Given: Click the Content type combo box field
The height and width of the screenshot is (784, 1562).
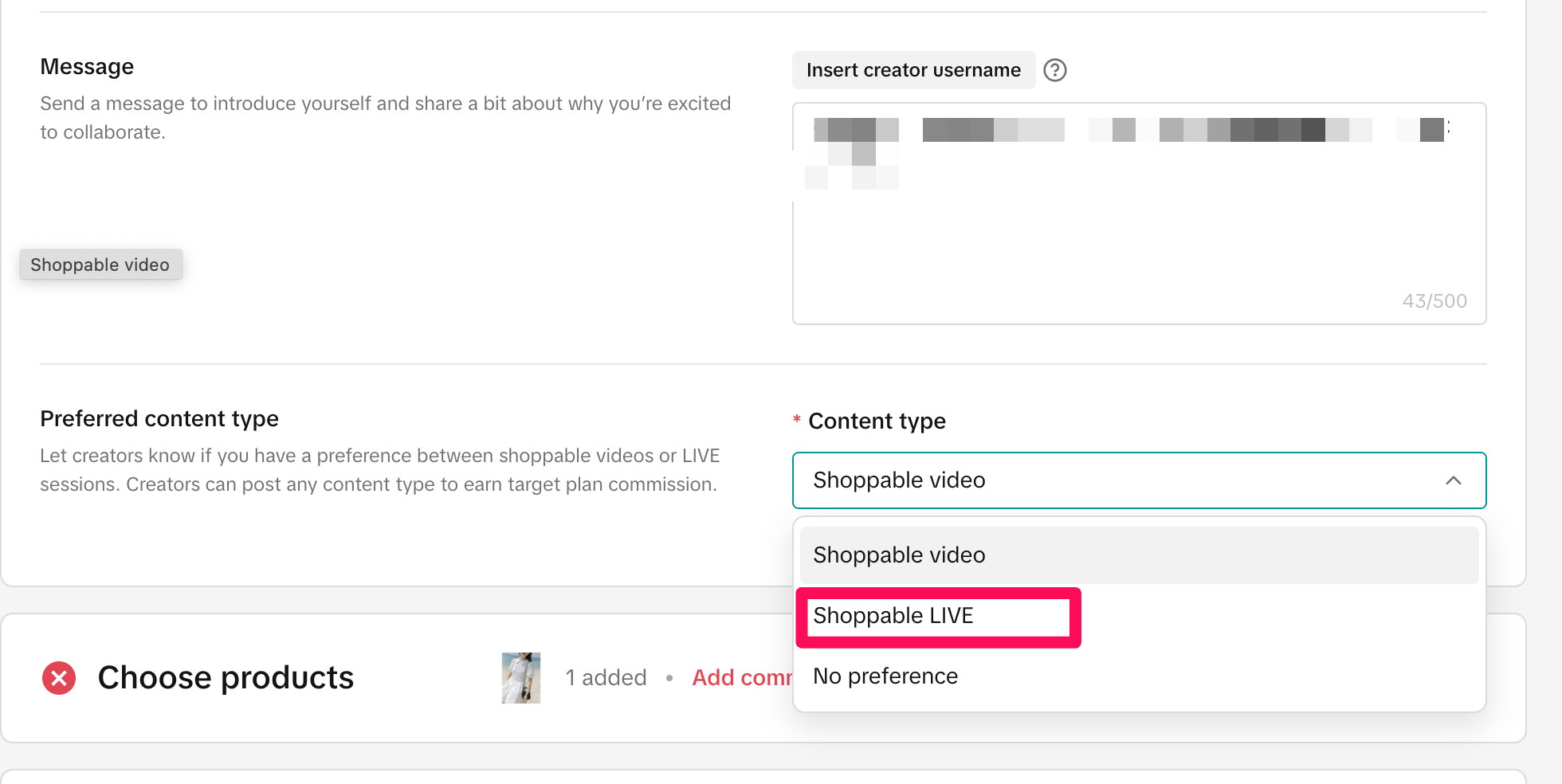Looking at the screenshot, I should pos(1116,480).
